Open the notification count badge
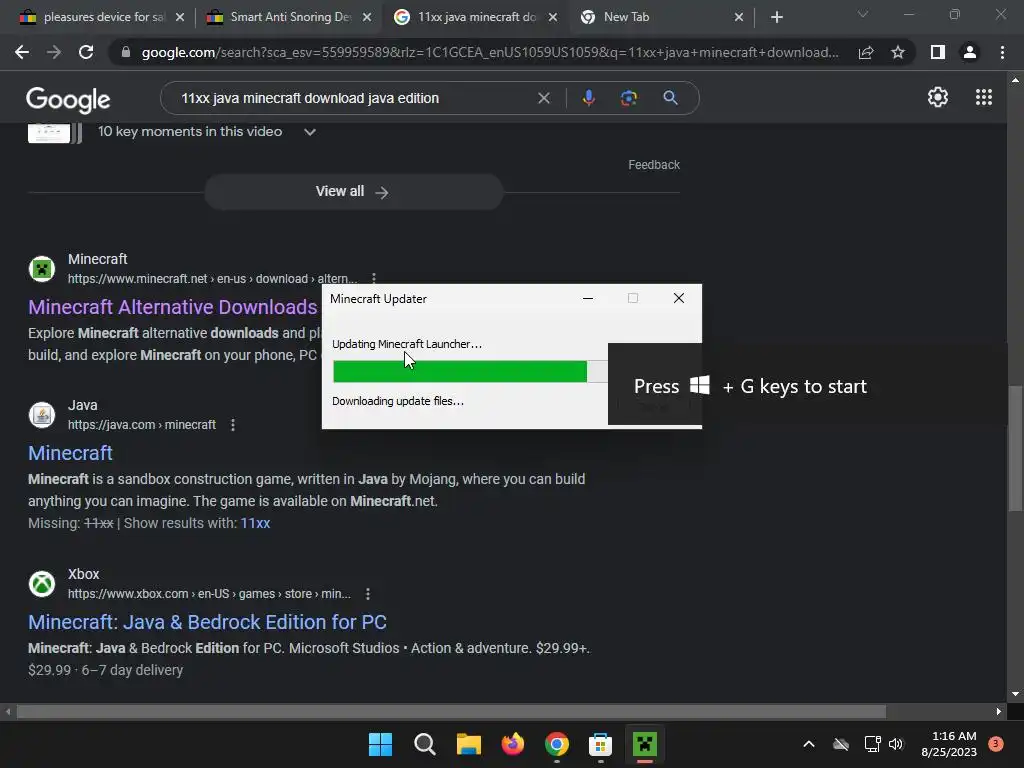This screenshot has width=1024, height=768. coord(996,744)
